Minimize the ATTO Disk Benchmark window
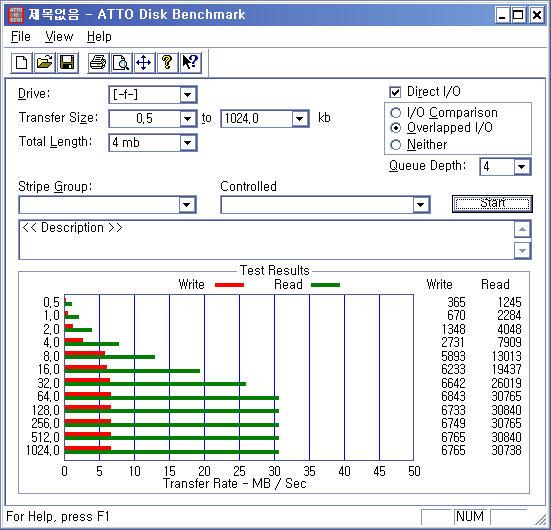Image resolution: width=551 pixels, height=530 pixels. click(503, 15)
